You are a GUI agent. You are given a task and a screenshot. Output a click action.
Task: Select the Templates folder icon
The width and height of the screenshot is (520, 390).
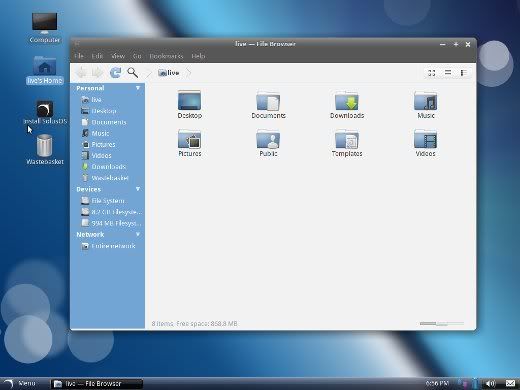click(347, 139)
